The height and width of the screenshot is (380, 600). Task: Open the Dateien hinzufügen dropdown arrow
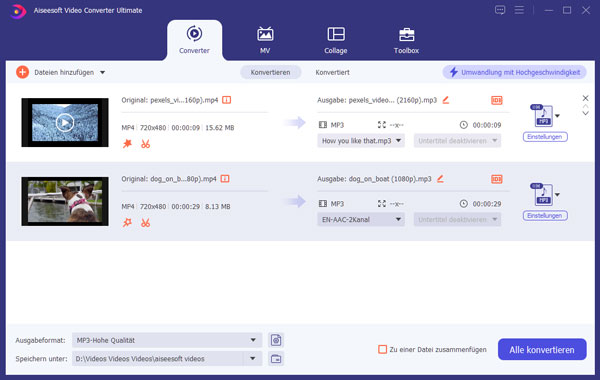tap(103, 72)
